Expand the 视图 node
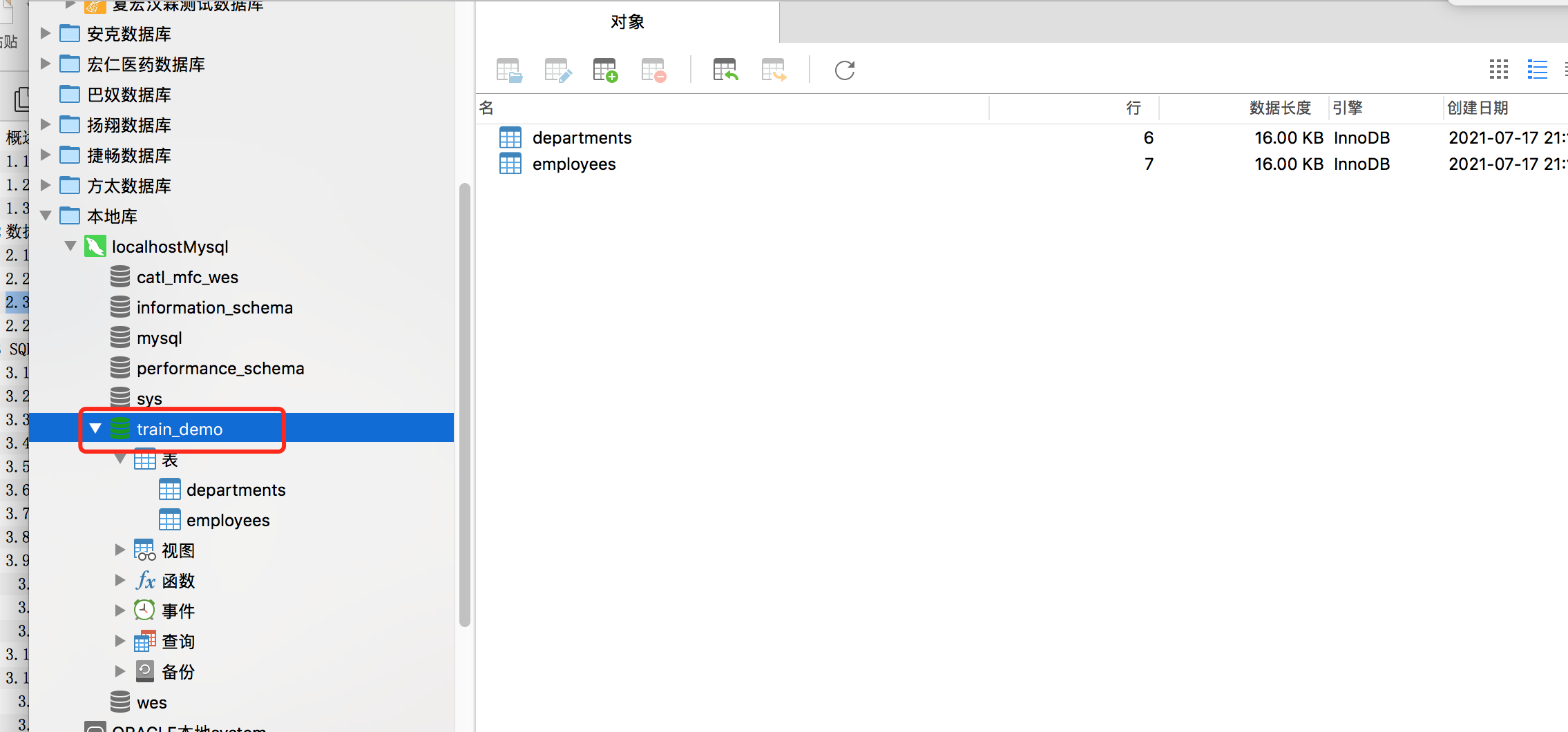The width and height of the screenshot is (1568, 732). pos(120,550)
